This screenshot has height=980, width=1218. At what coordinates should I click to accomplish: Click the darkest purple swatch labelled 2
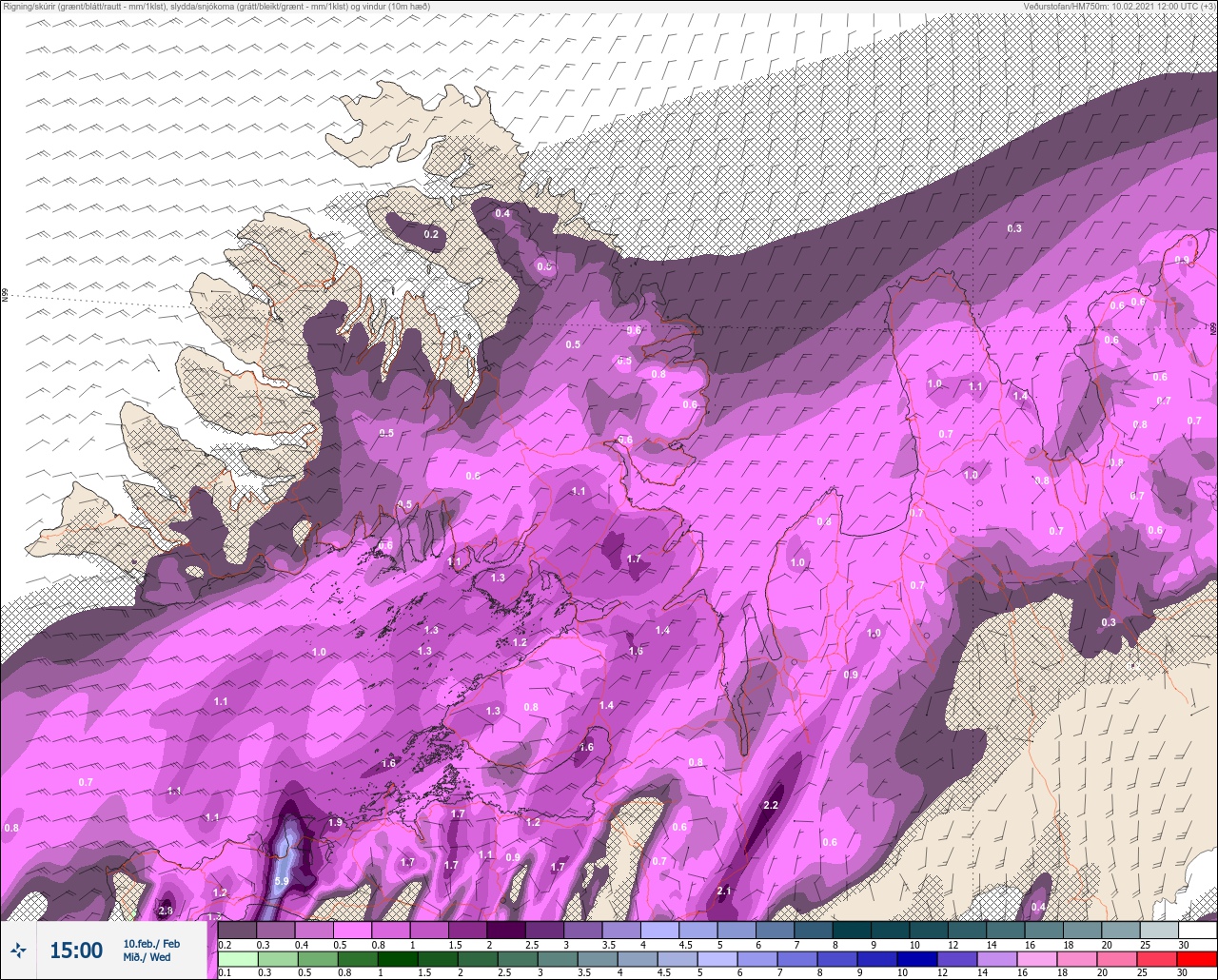(505, 930)
